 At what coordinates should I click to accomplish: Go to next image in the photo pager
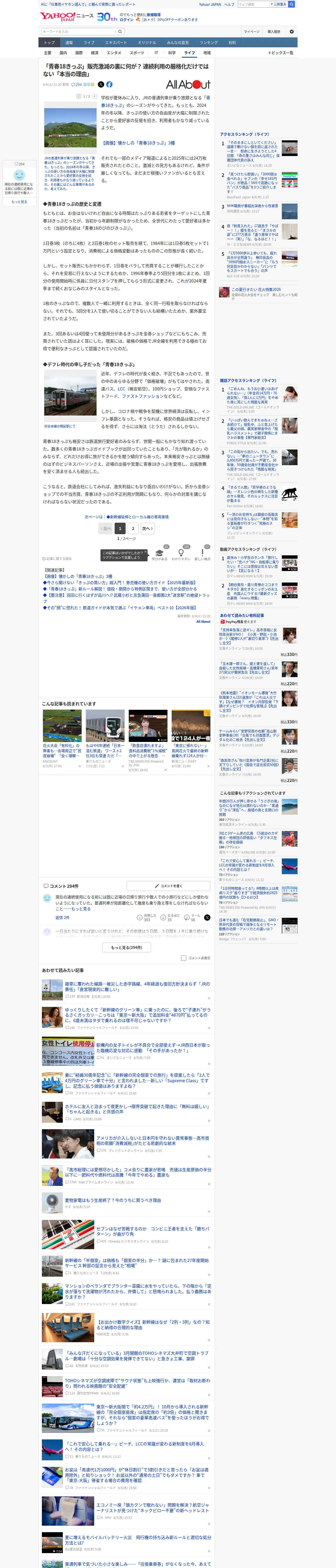point(94,96)
